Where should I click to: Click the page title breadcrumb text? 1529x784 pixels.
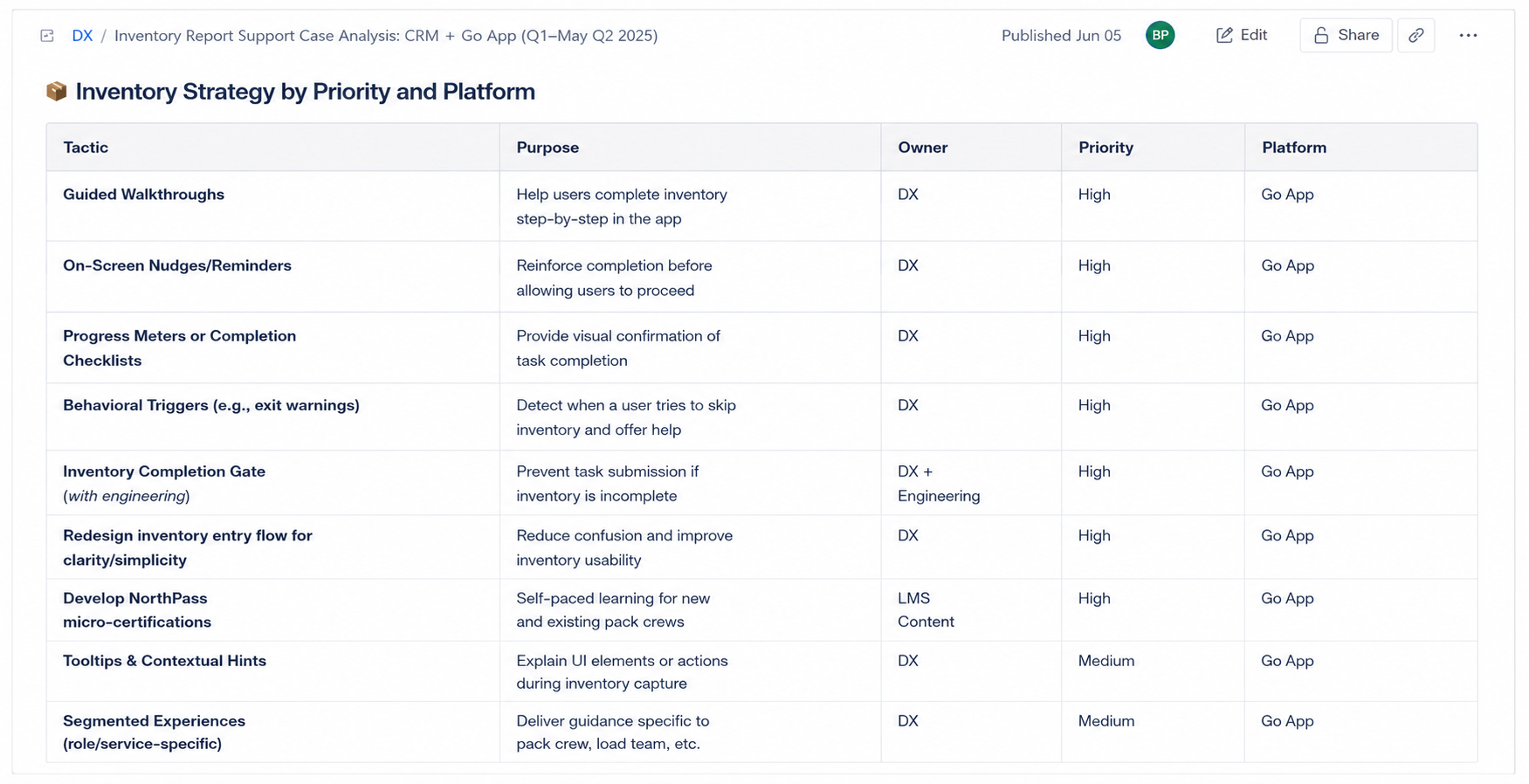pyautogui.click(x=386, y=36)
